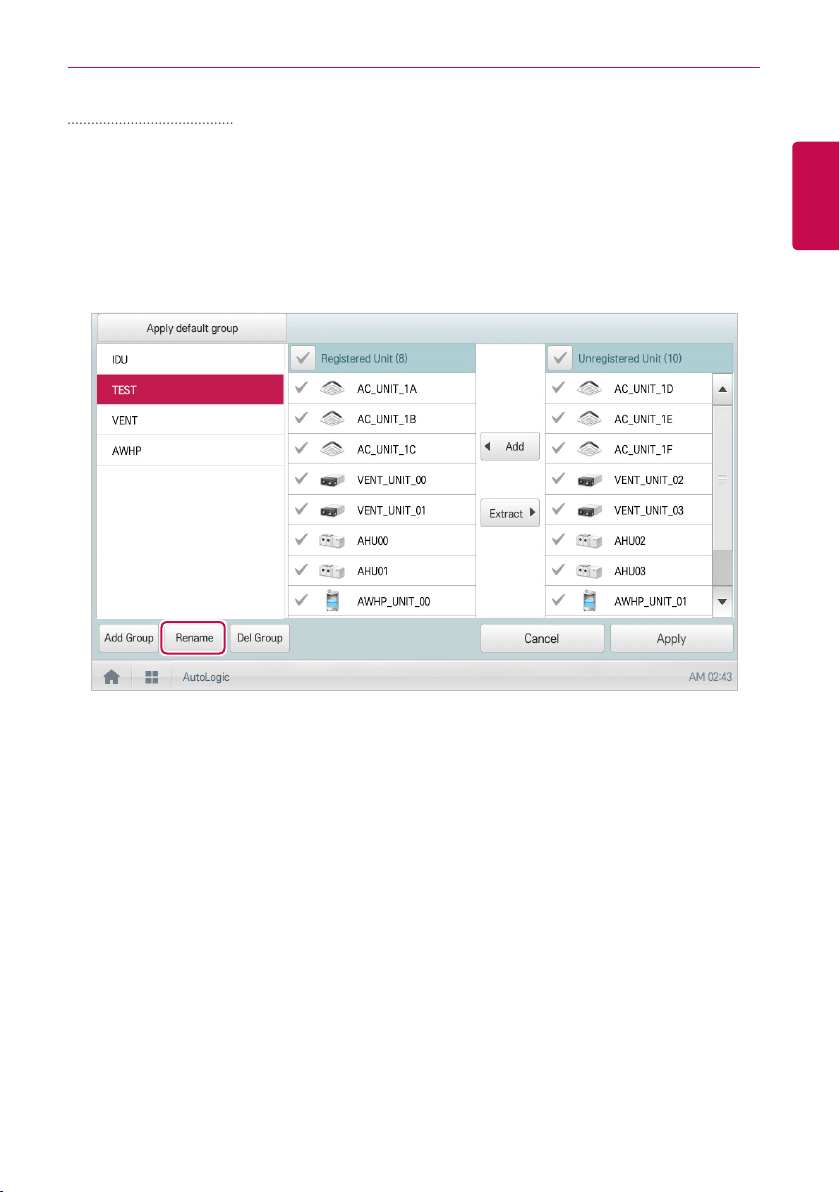Check the VENT_UNIT_00 checkmark
The height and width of the screenshot is (1192, 840).
pos(302,479)
